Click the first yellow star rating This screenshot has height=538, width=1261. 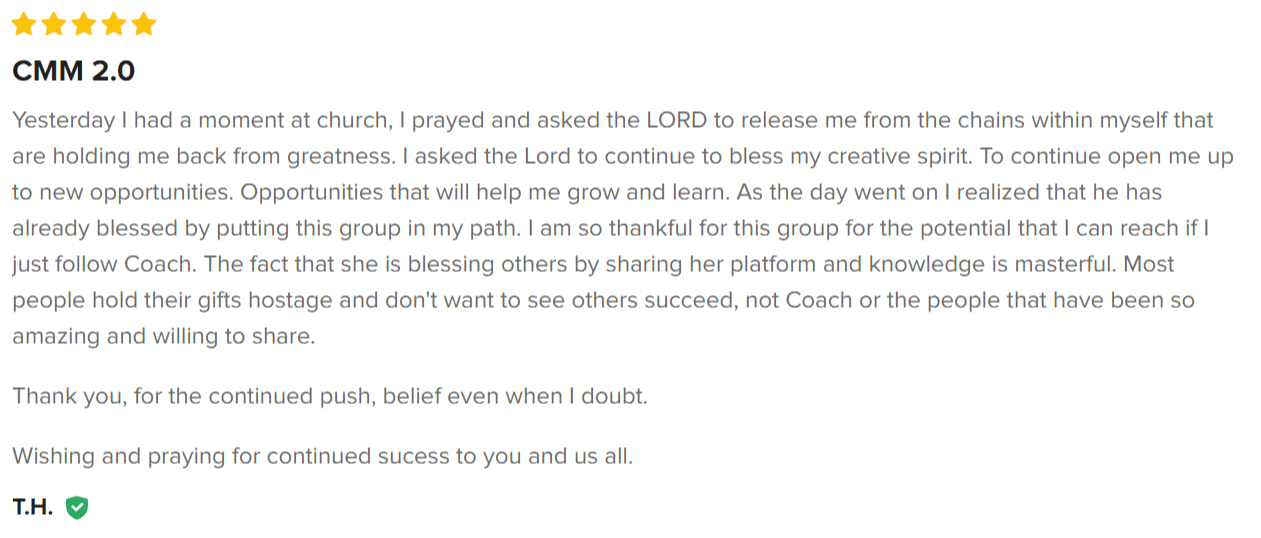pyautogui.click(x=25, y=24)
